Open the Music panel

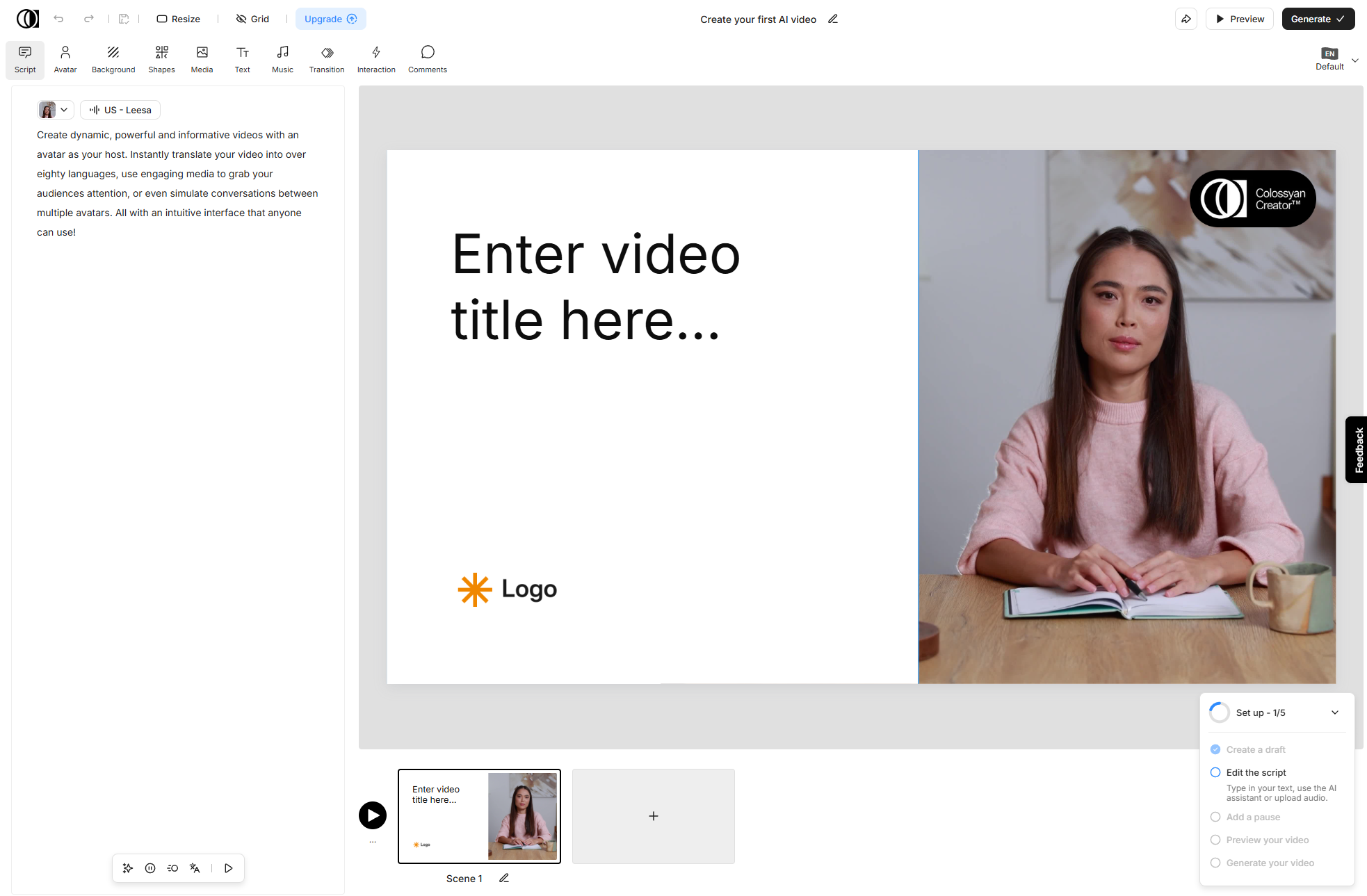[x=282, y=59]
